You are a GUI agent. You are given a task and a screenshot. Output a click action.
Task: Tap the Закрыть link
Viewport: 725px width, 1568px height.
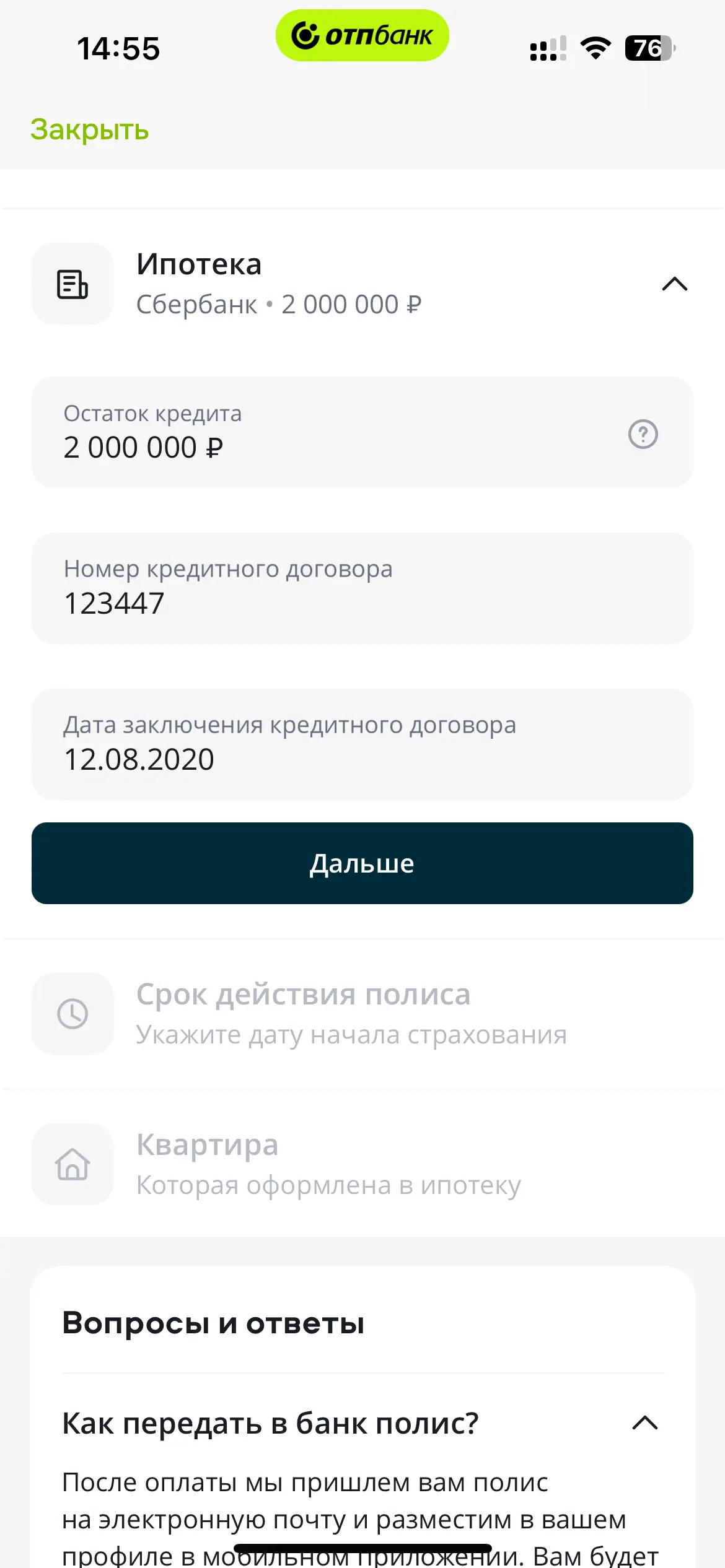(90, 130)
